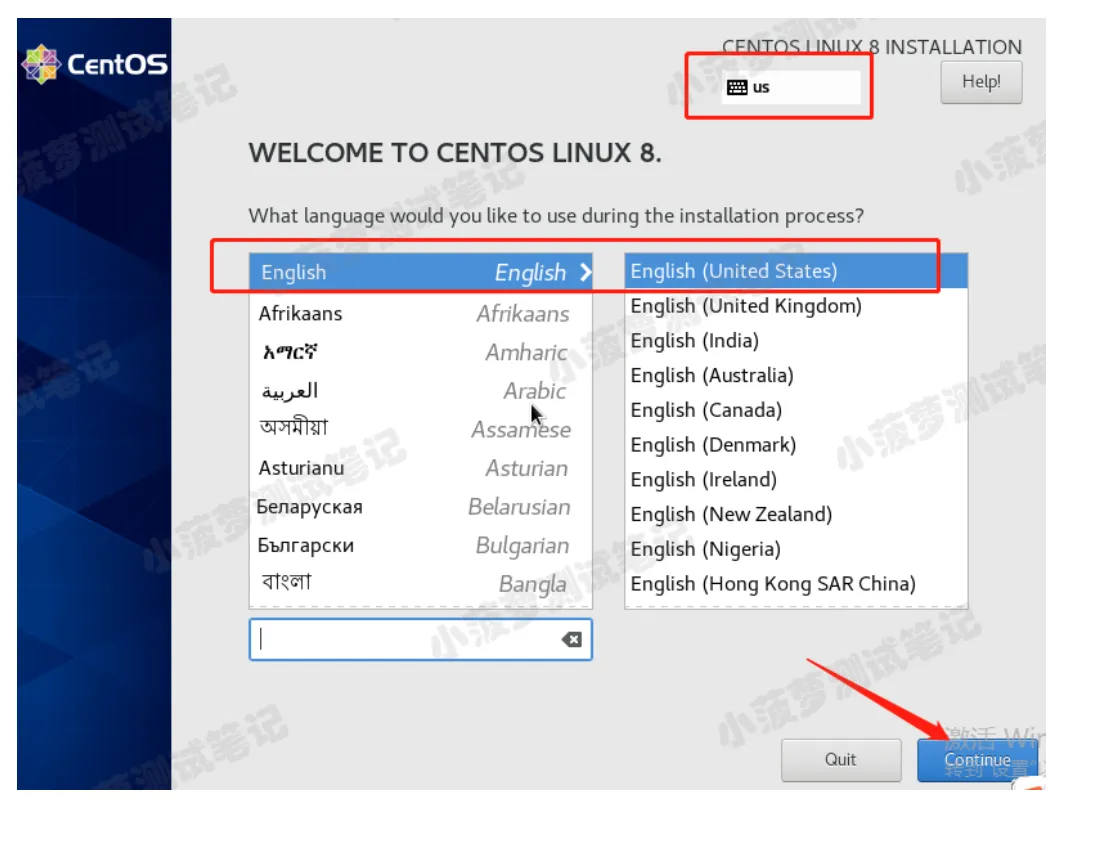Choose English (Denmark) locale
1095x841 pixels.
coord(796,445)
